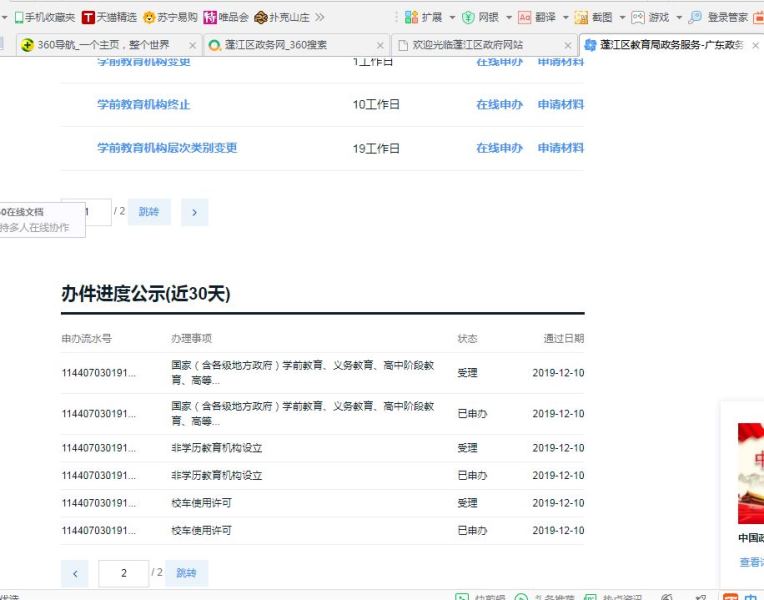
Task: Click 在线申办 for 学前教育机构终止
Action: (499, 104)
